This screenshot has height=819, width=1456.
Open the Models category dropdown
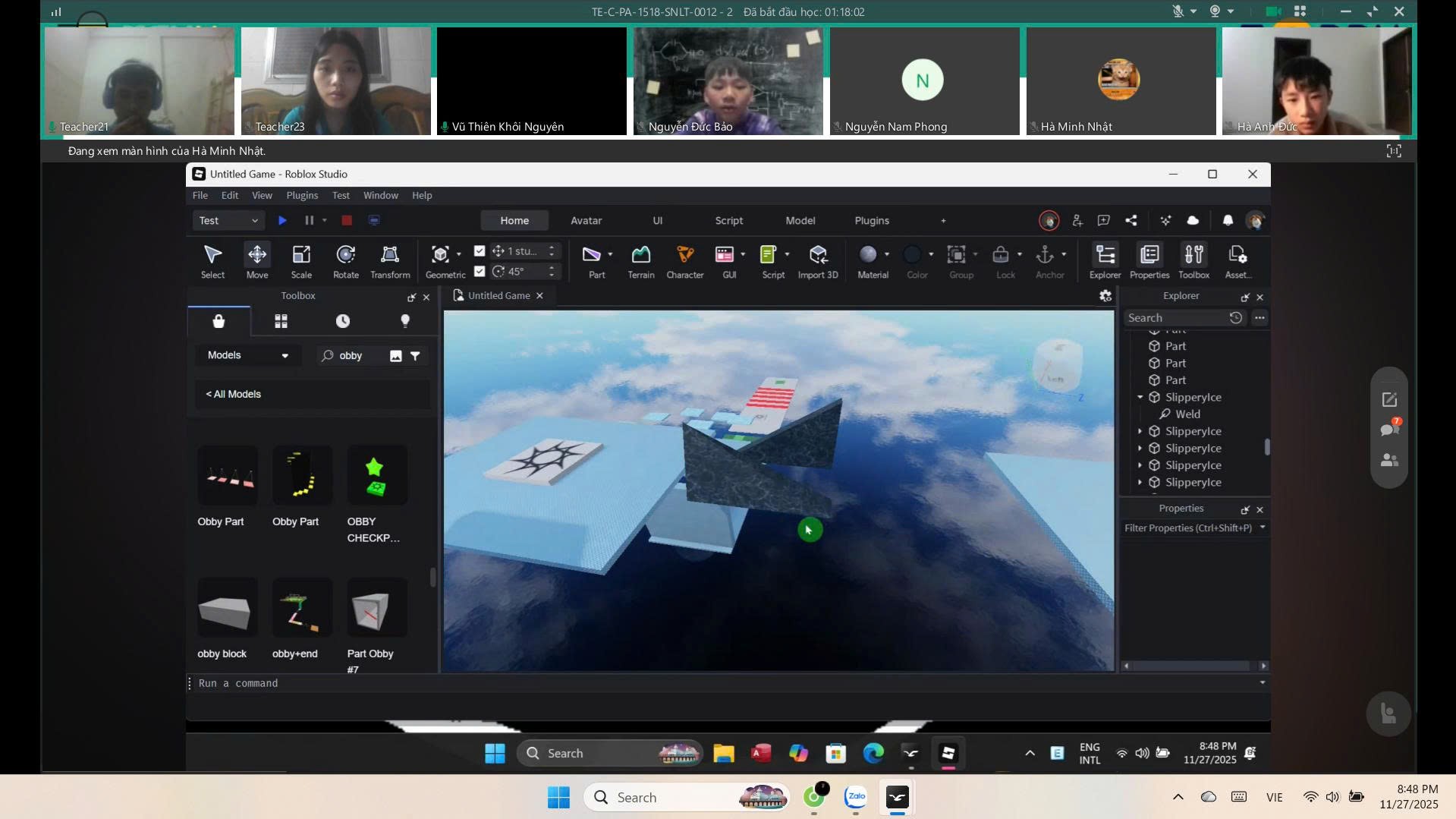tap(247, 355)
